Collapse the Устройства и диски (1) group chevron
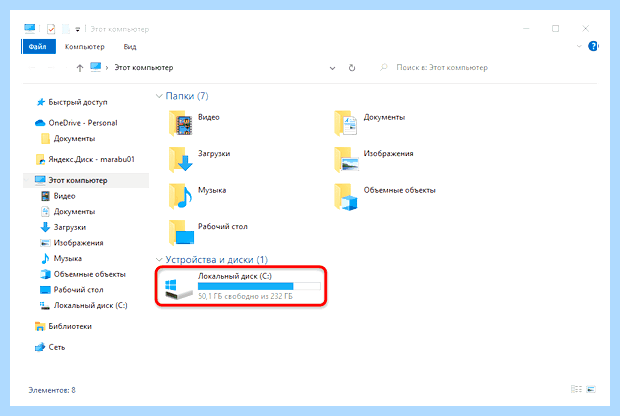Image resolution: width=620 pixels, height=416 pixels. pos(159,260)
